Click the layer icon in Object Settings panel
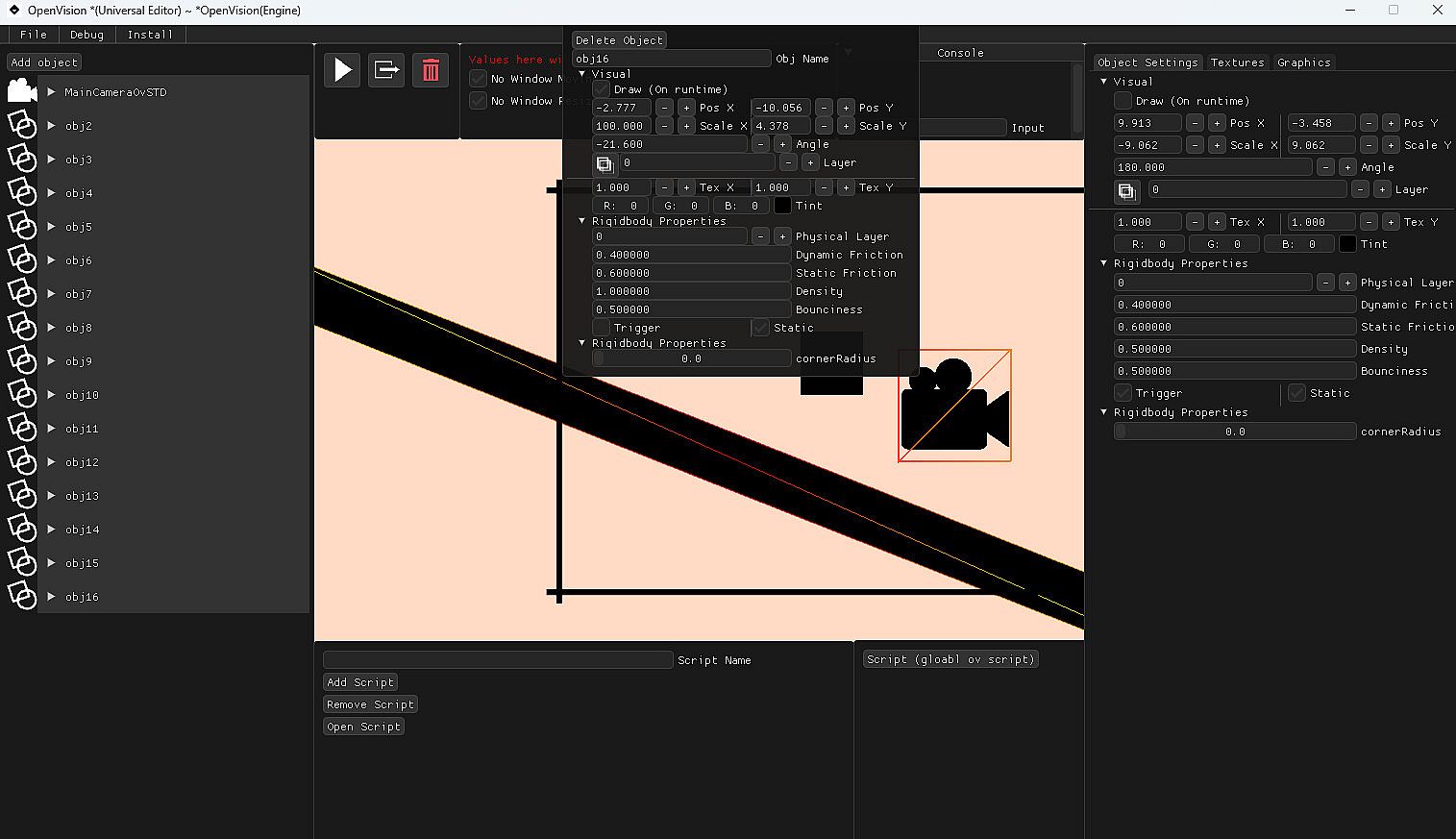This screenshot has height=839, width=1456. point(1126,191)
